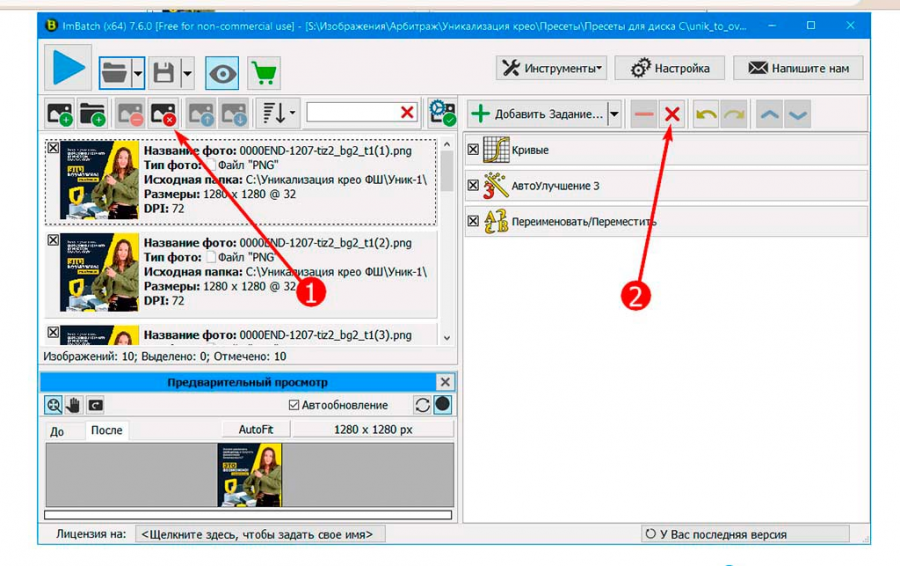Click the AutoFit button
The height and width of the screenshot is (566, 900).
click(256, 429)
